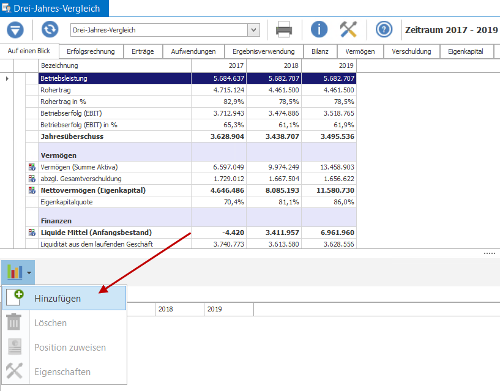The image size is (500, 391).
Task: Select Liquidität aus dem laufenden Geschäft row
Action: click(x=97, y=244)
